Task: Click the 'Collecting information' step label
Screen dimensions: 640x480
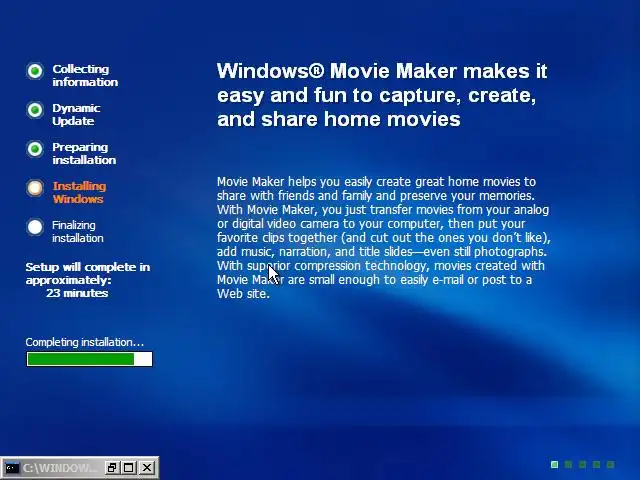Action: (x=85, y=76)
